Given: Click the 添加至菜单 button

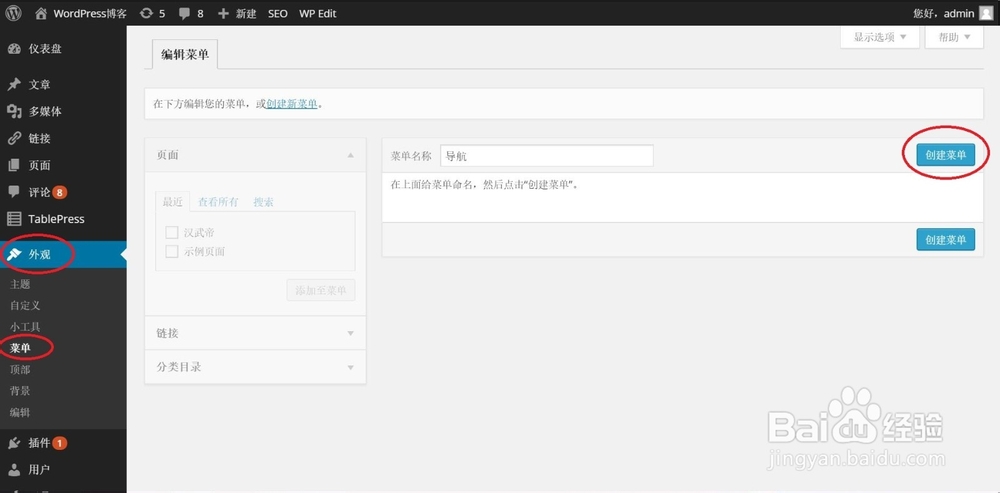Looking at the screenshot, I should pyautogui.click(x=321, y=290).
